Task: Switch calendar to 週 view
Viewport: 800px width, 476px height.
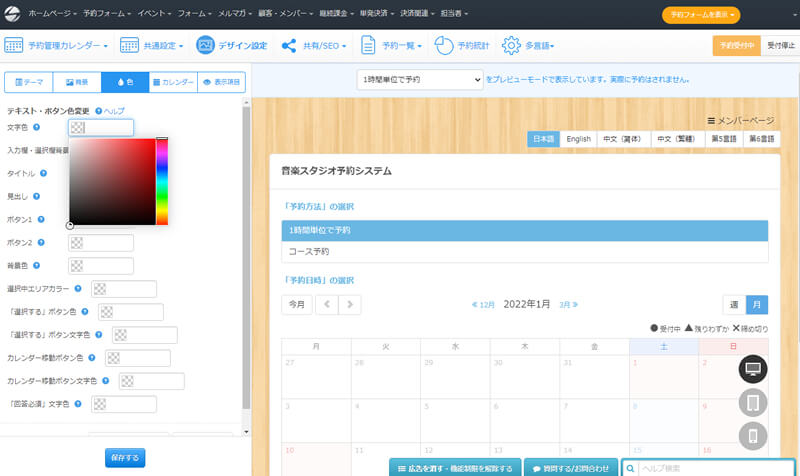Action: [x=733, y=304]
